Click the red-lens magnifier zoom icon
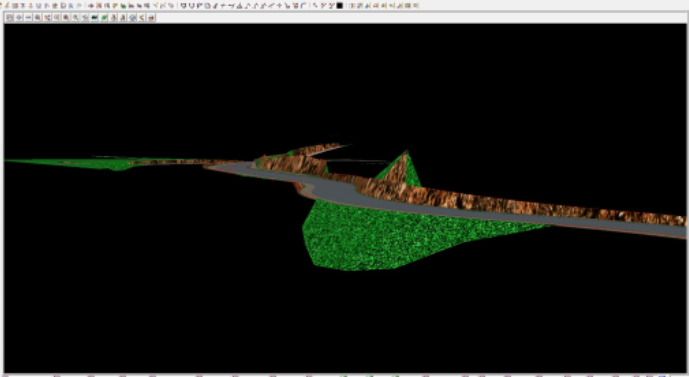Screen dimensions: 689x377 65,18
